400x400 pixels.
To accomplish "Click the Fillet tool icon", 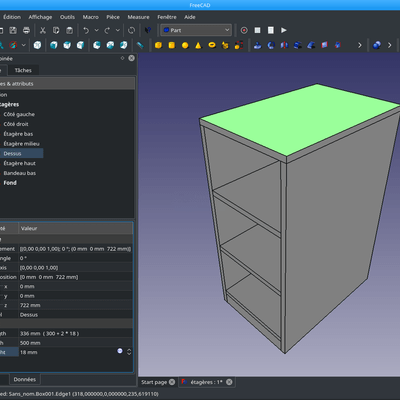I will (298, 45).
